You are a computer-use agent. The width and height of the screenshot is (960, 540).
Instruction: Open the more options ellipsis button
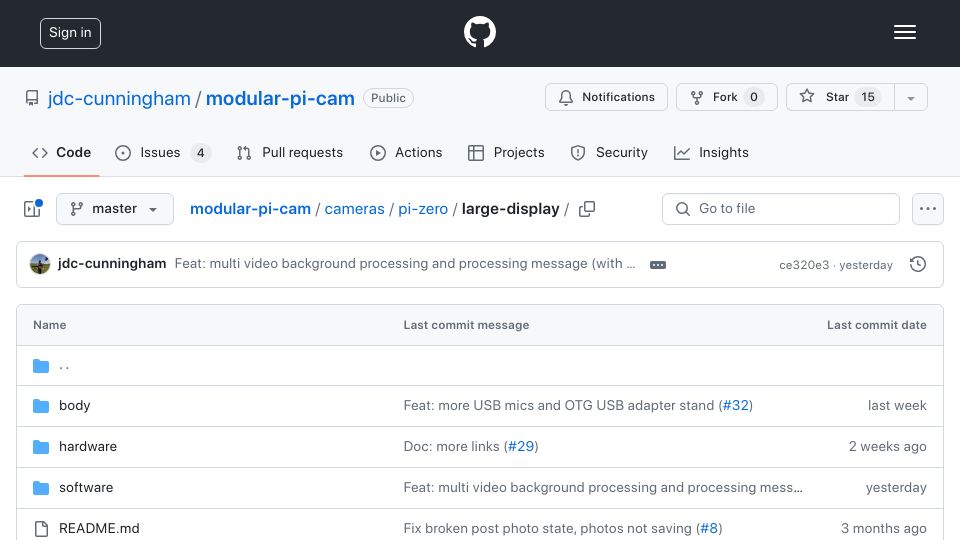point(928,209)
